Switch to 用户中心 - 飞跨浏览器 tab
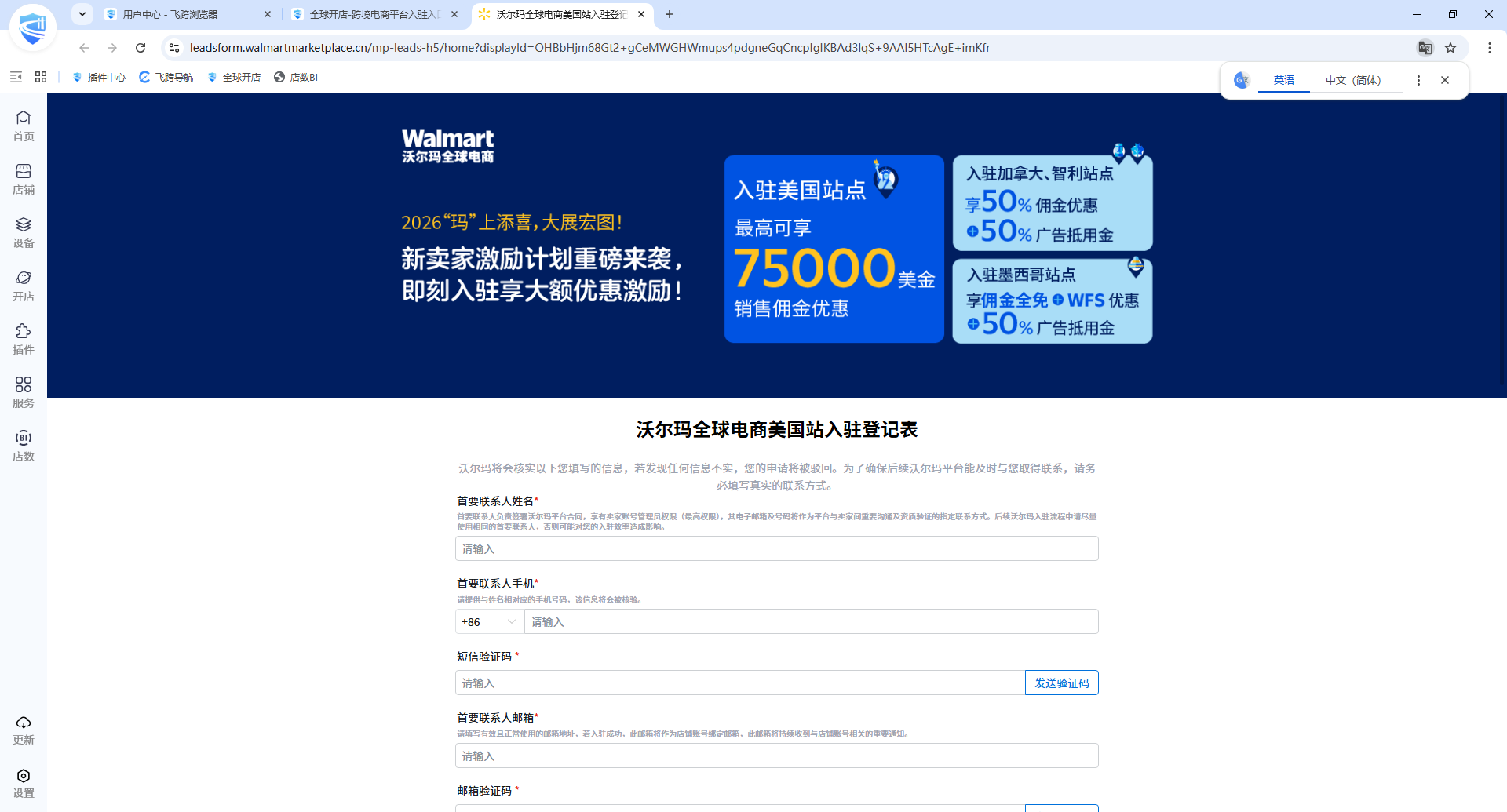 pos(188,14)
